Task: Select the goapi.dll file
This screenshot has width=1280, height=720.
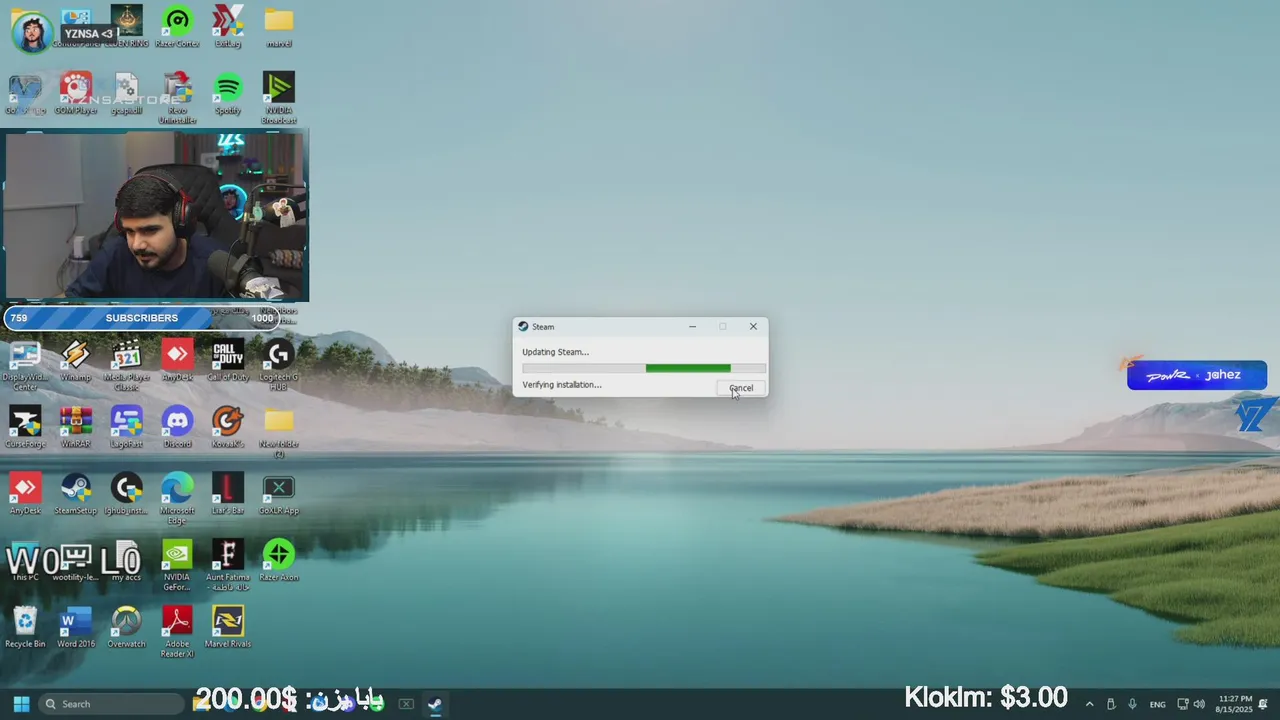Action: (126, 93)
